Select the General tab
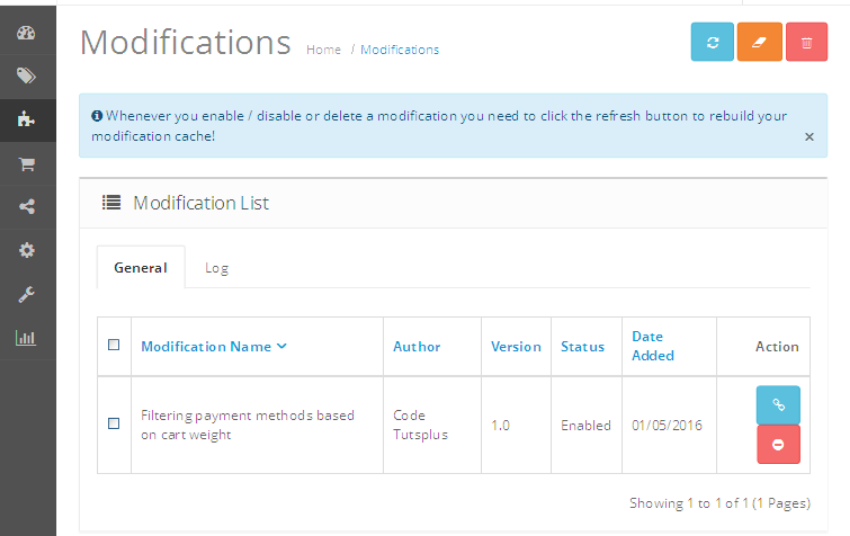This screenshot has width=850, height=536. 141,267
